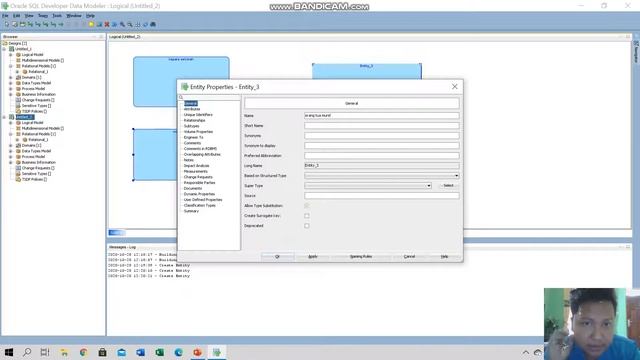Click the Engineer to Relational Model icon
The height and width of the screenshot is (360, 640).
pyautogui.click(x=114, y=24)
